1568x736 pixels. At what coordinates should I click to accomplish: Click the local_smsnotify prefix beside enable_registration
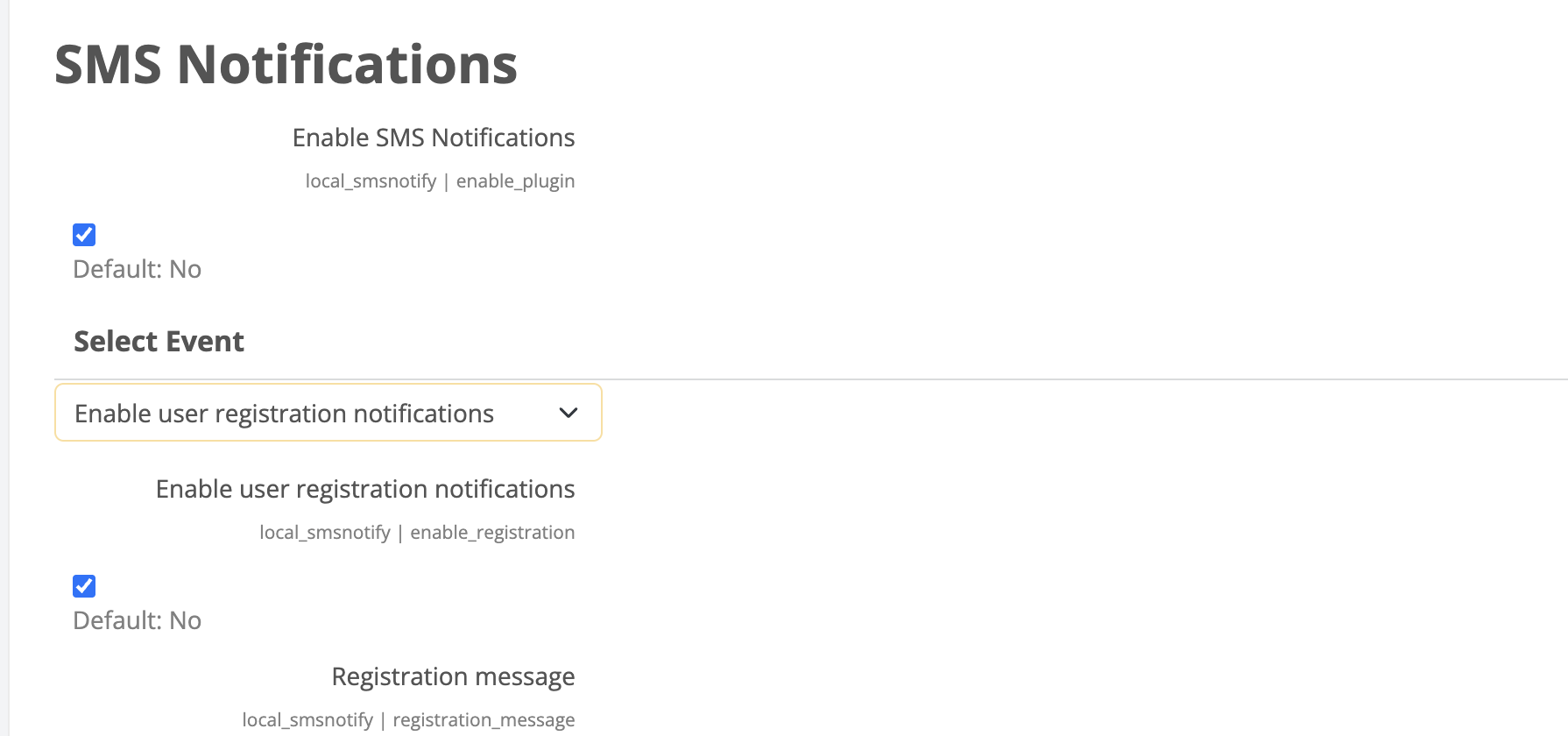click(x=325, y=533)
